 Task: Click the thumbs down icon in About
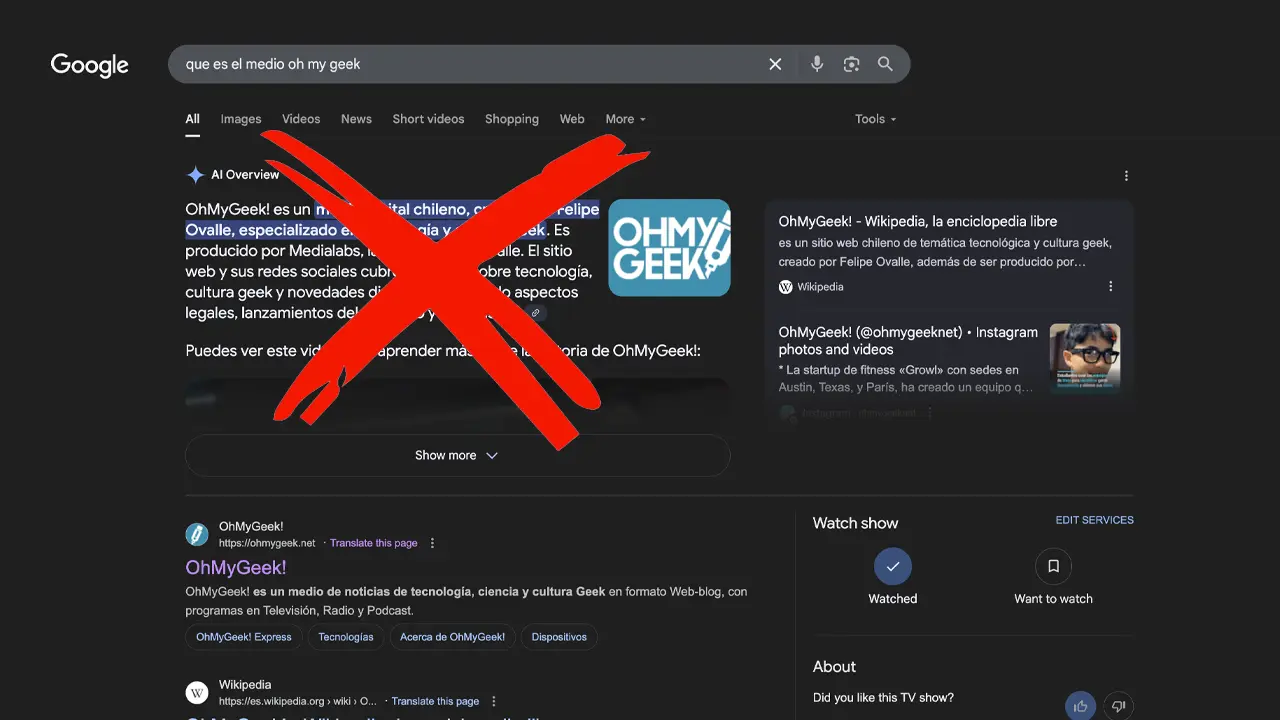(x=1119, y=706)
